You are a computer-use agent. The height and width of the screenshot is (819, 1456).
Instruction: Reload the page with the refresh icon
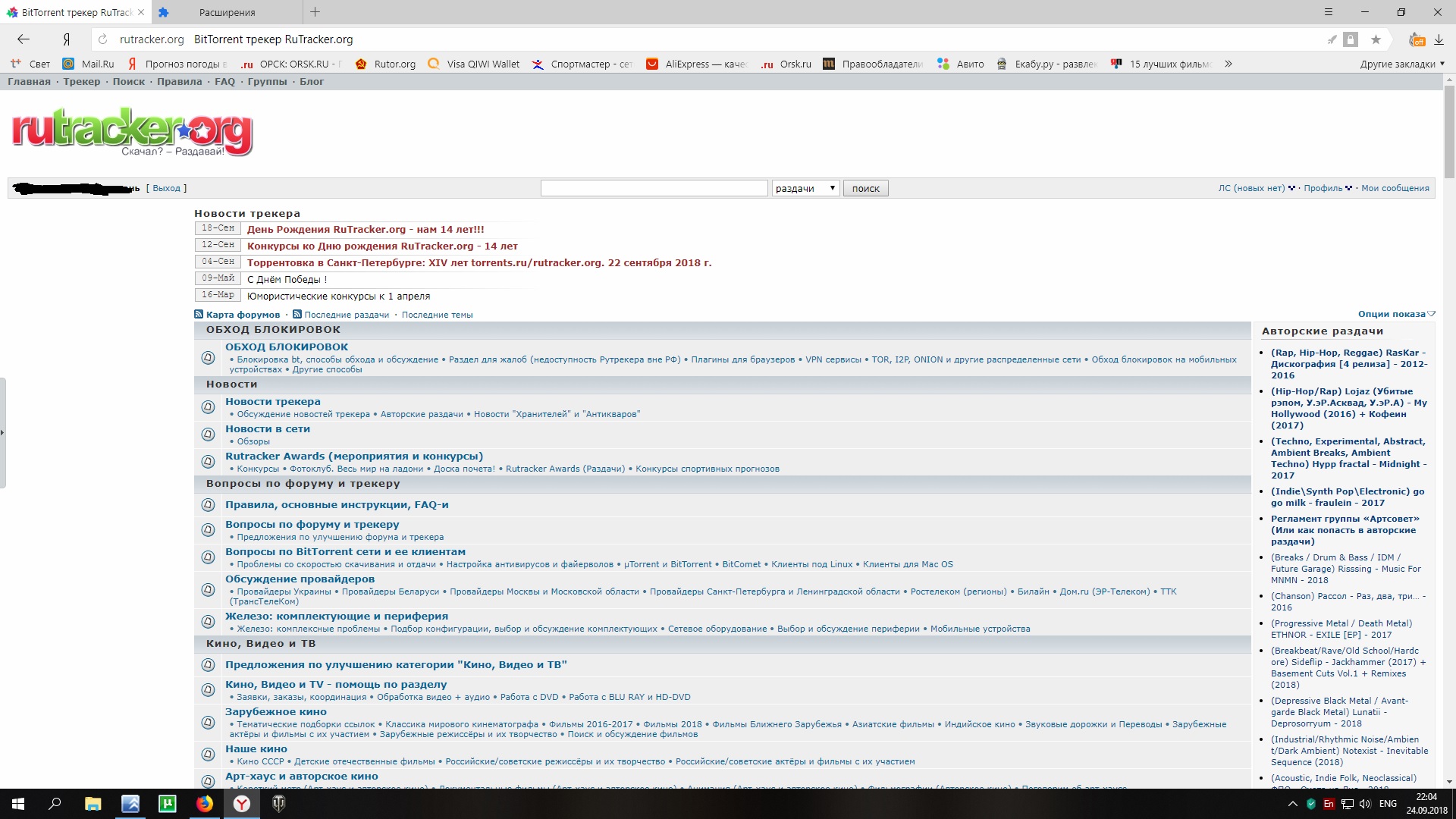point(102,39)
